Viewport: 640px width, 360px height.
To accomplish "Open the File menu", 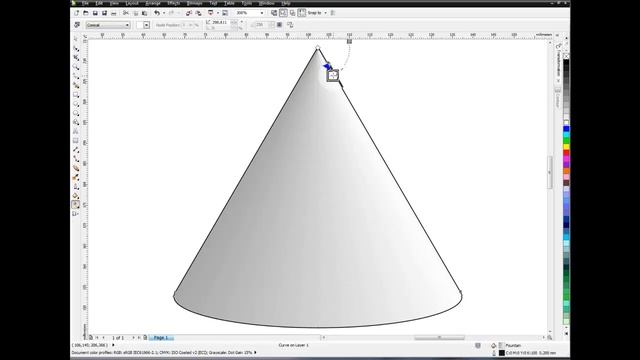I will [x=85, y=3].
